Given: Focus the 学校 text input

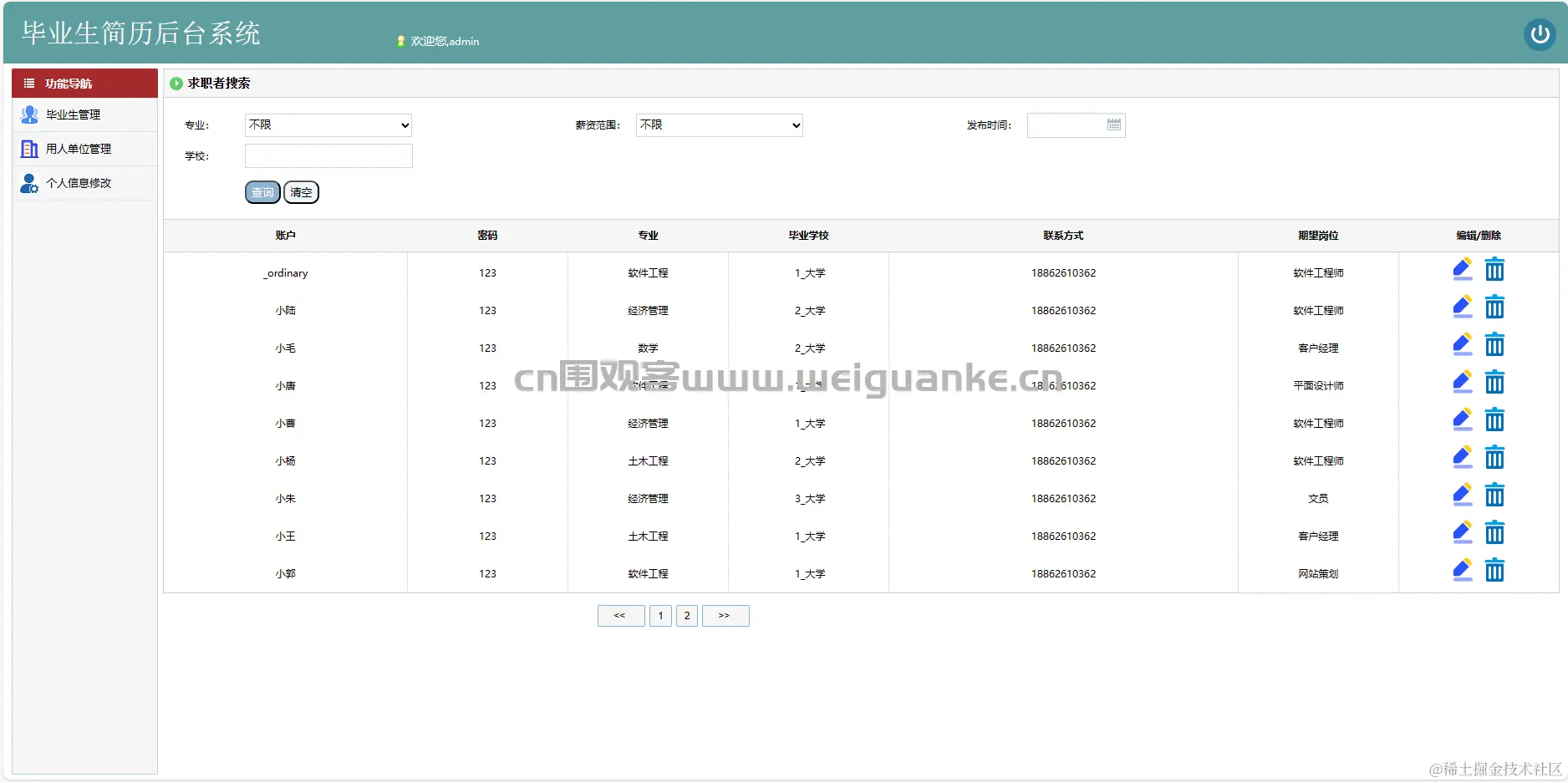Looking at the screenshot, I should point(328,156).
